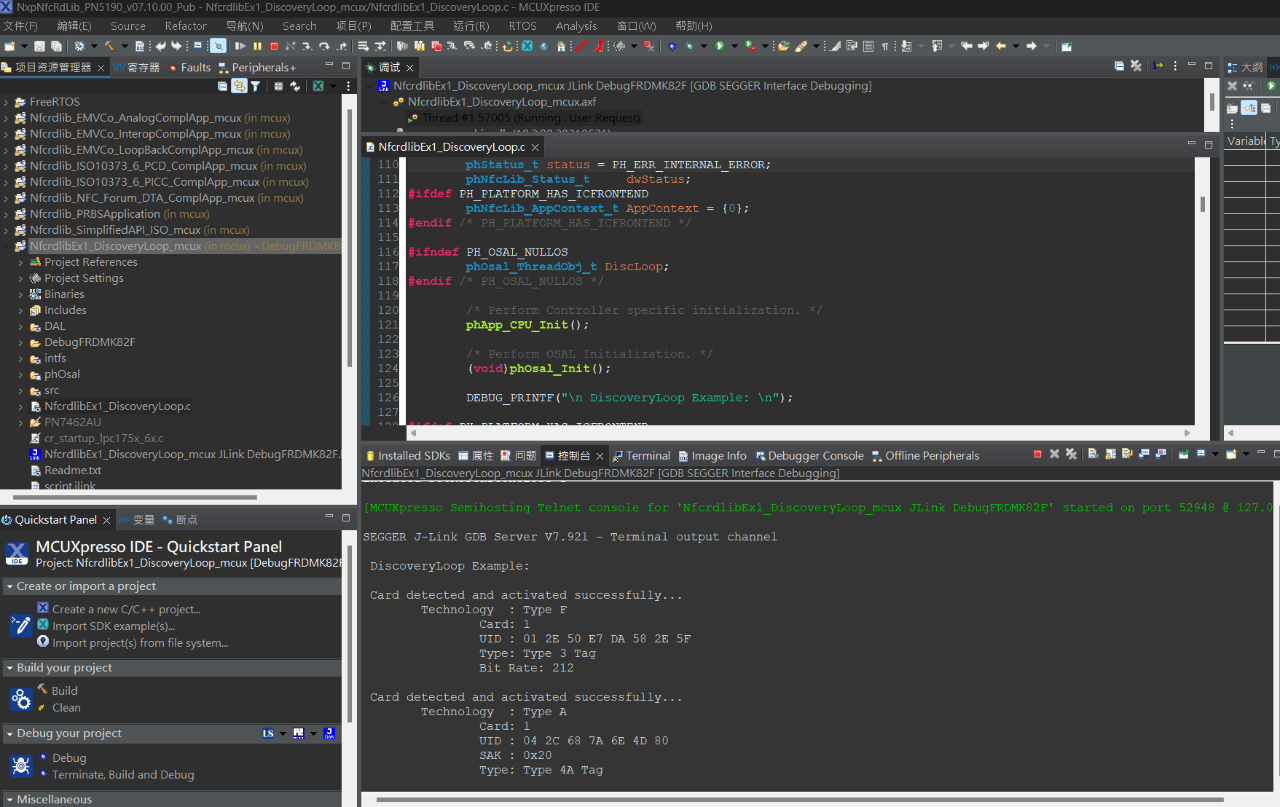Click the hammer Build icon in toolbar
Image resolution: width=1280 pixels, height=807 pixels.
pyautogui.click(x=108, y=46)
